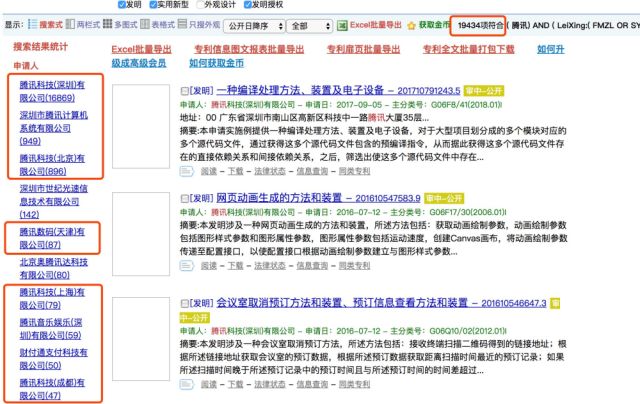This screenshot has width=640, height=404.
Task: Click 同类专利 under the 网页动画生成 result
Action: click(354, 266)
